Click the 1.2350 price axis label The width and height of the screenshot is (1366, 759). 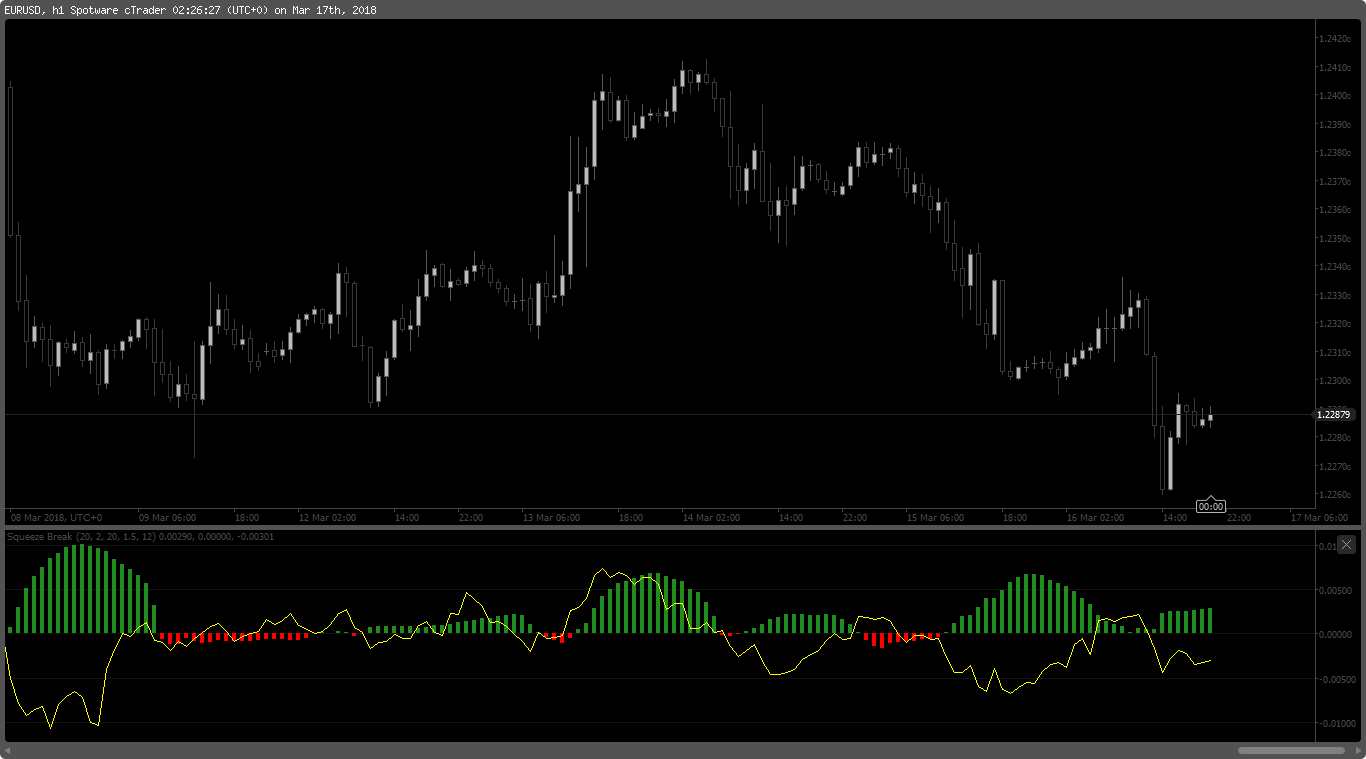[1334, 239]
